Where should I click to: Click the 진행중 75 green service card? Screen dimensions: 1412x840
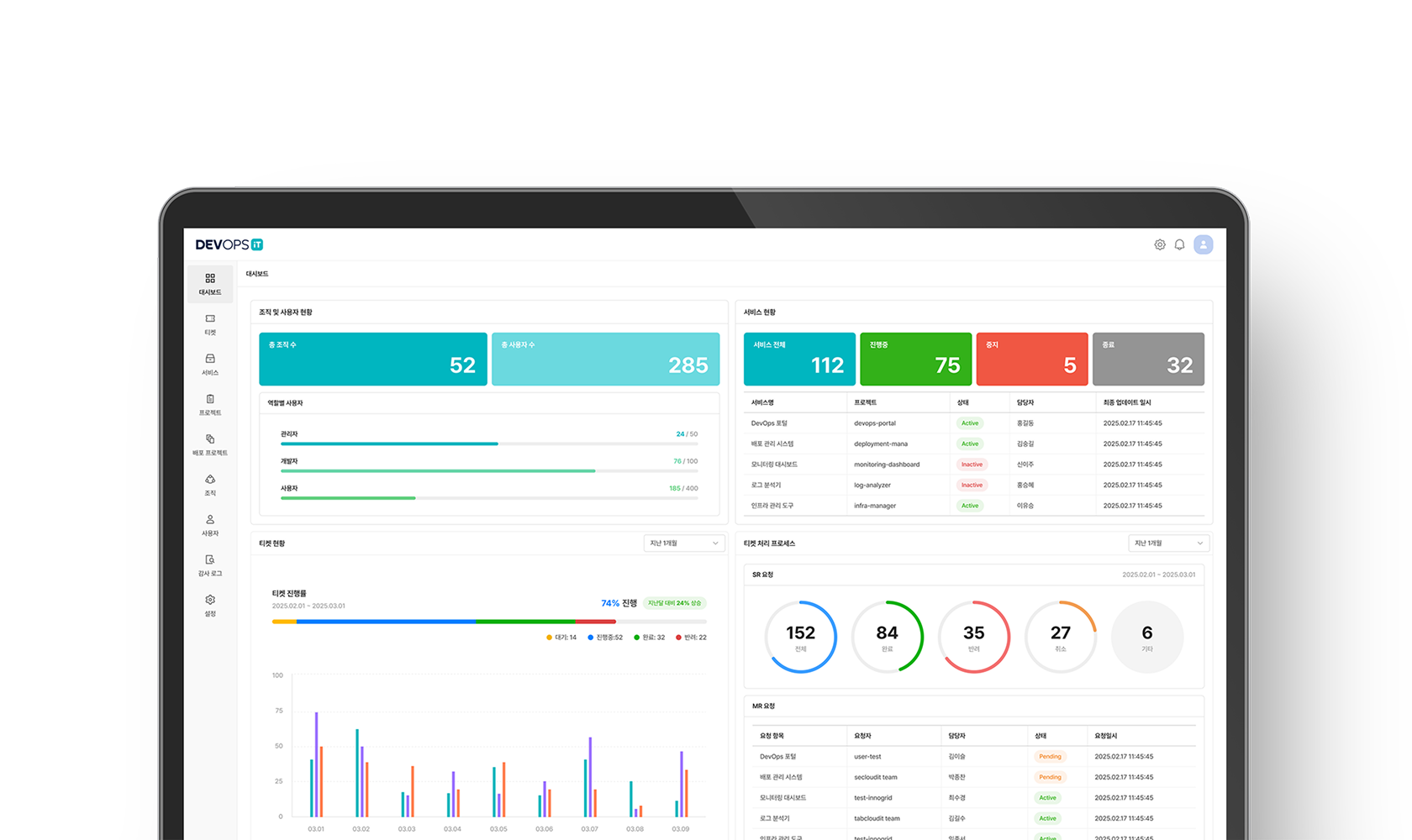pyautogui.click(x=915, y=359)
